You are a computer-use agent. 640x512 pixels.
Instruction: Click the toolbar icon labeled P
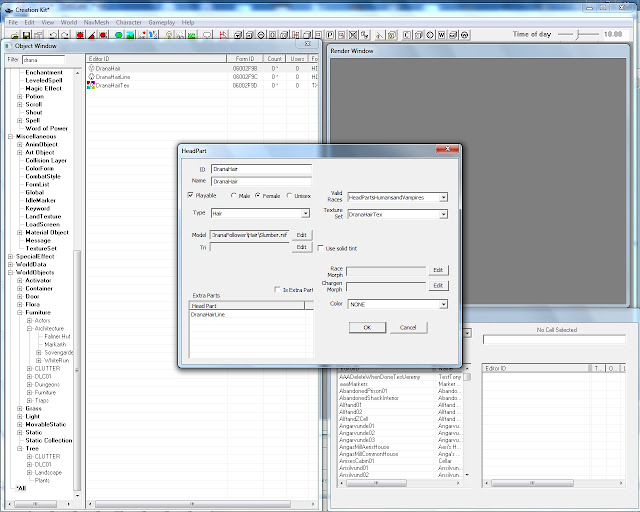pyautogui.click(x=330, y=35)
